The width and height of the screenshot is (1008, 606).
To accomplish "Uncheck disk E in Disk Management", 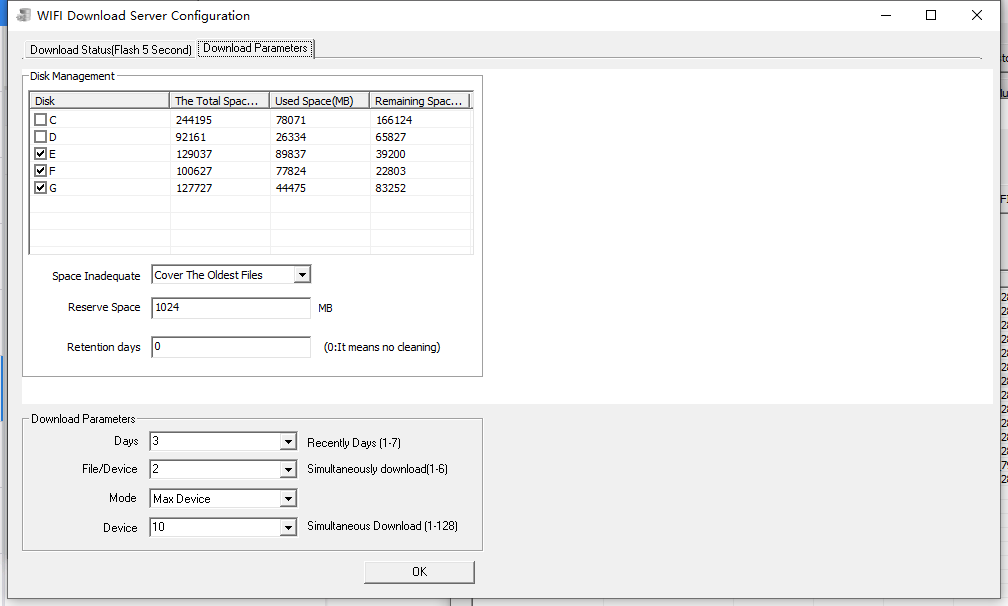I will (x=41, y=154).
